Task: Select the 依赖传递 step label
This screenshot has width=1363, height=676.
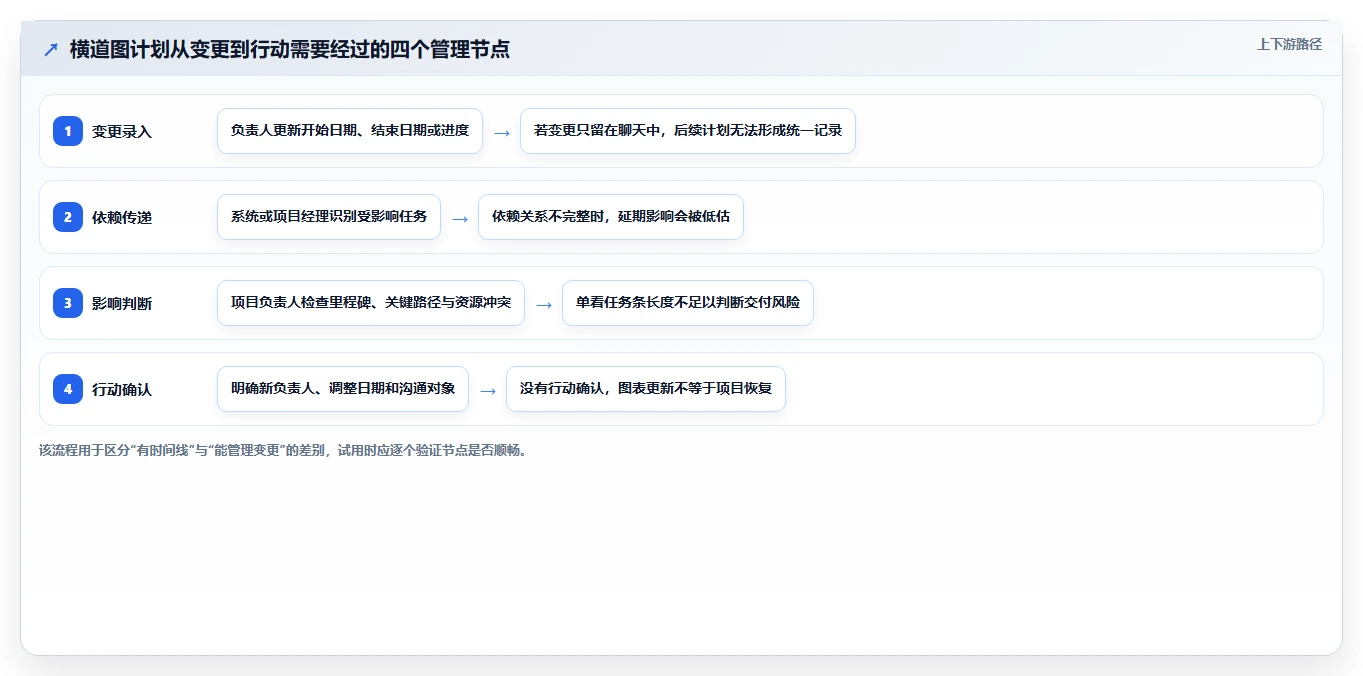Action: pyautogui.click(x=122, y=217)
